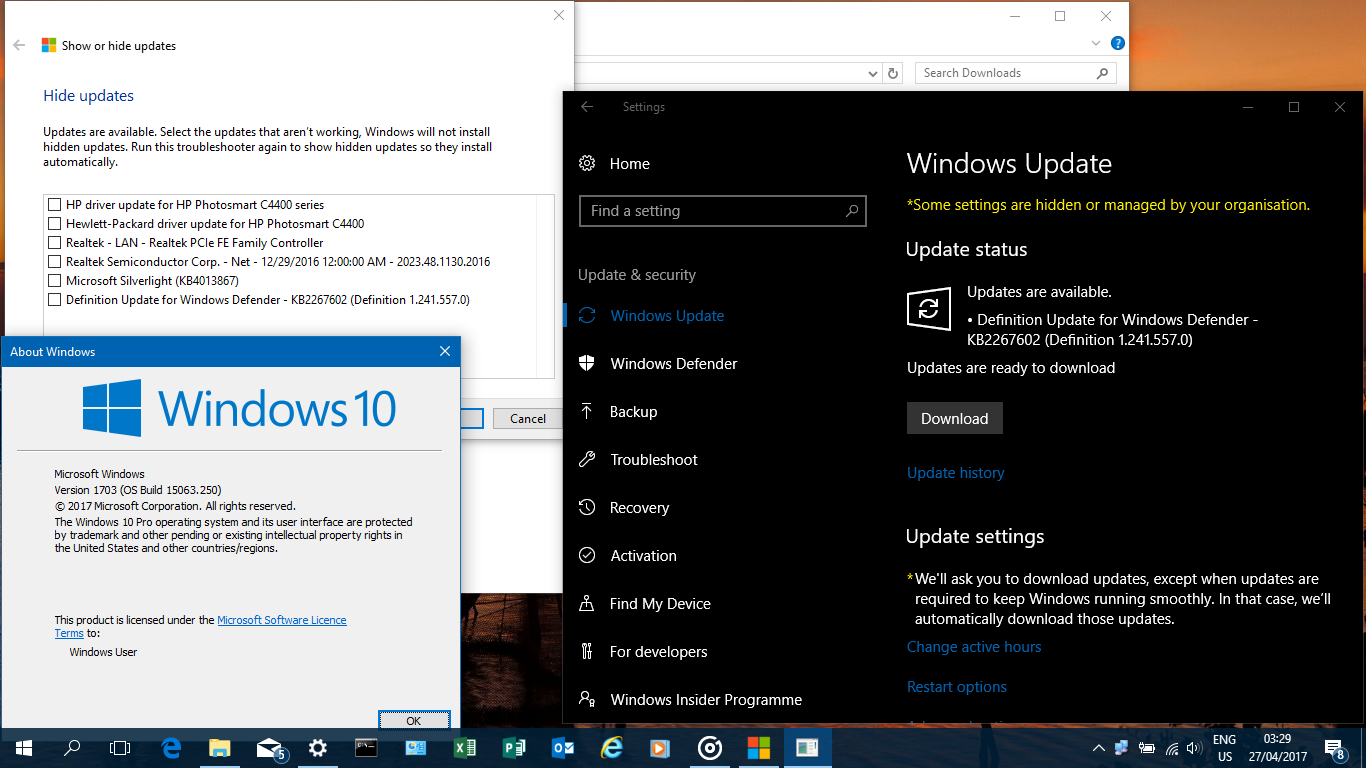Cancel the Hide updates troubleshooter

(x=527, y=419)
